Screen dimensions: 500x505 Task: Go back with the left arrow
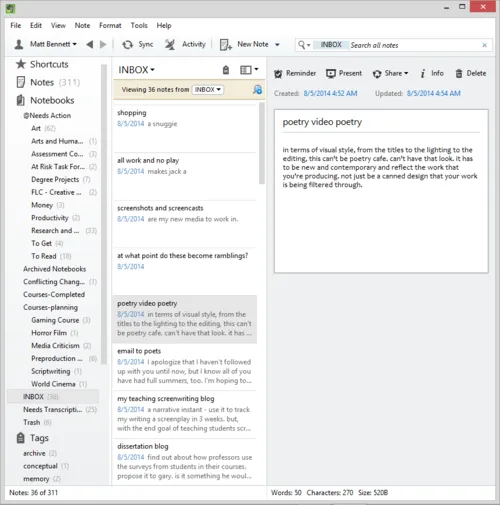point(89,44)
